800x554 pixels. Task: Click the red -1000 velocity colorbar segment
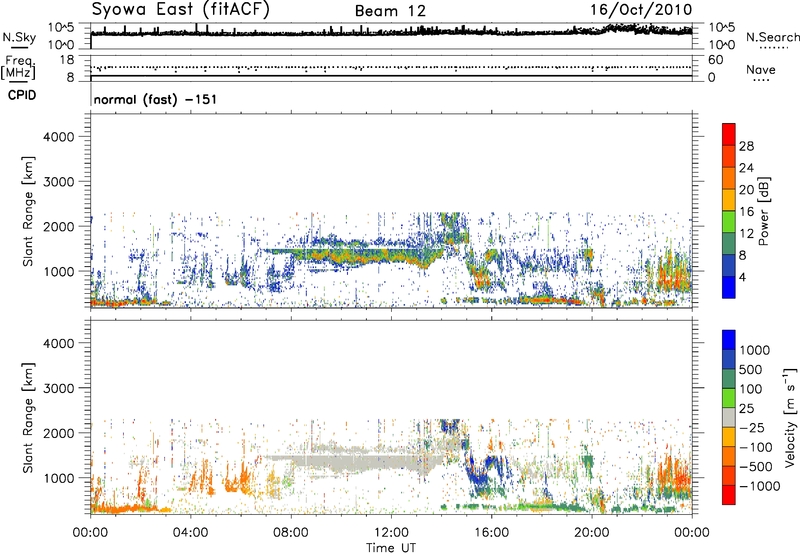[729, 495]
